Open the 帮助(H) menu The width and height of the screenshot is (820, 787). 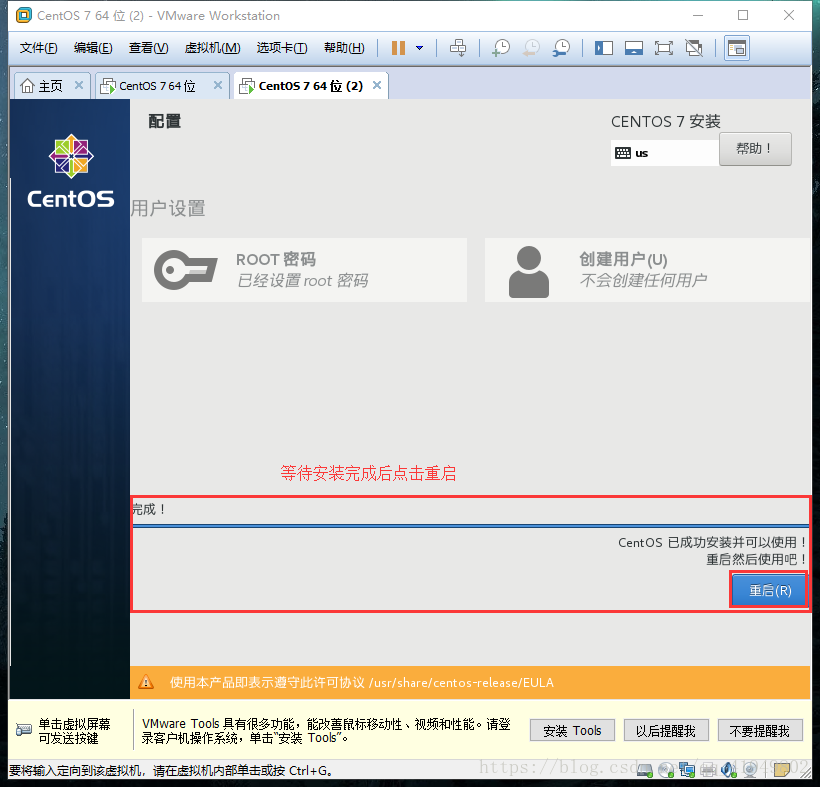[x=344, y=48]
